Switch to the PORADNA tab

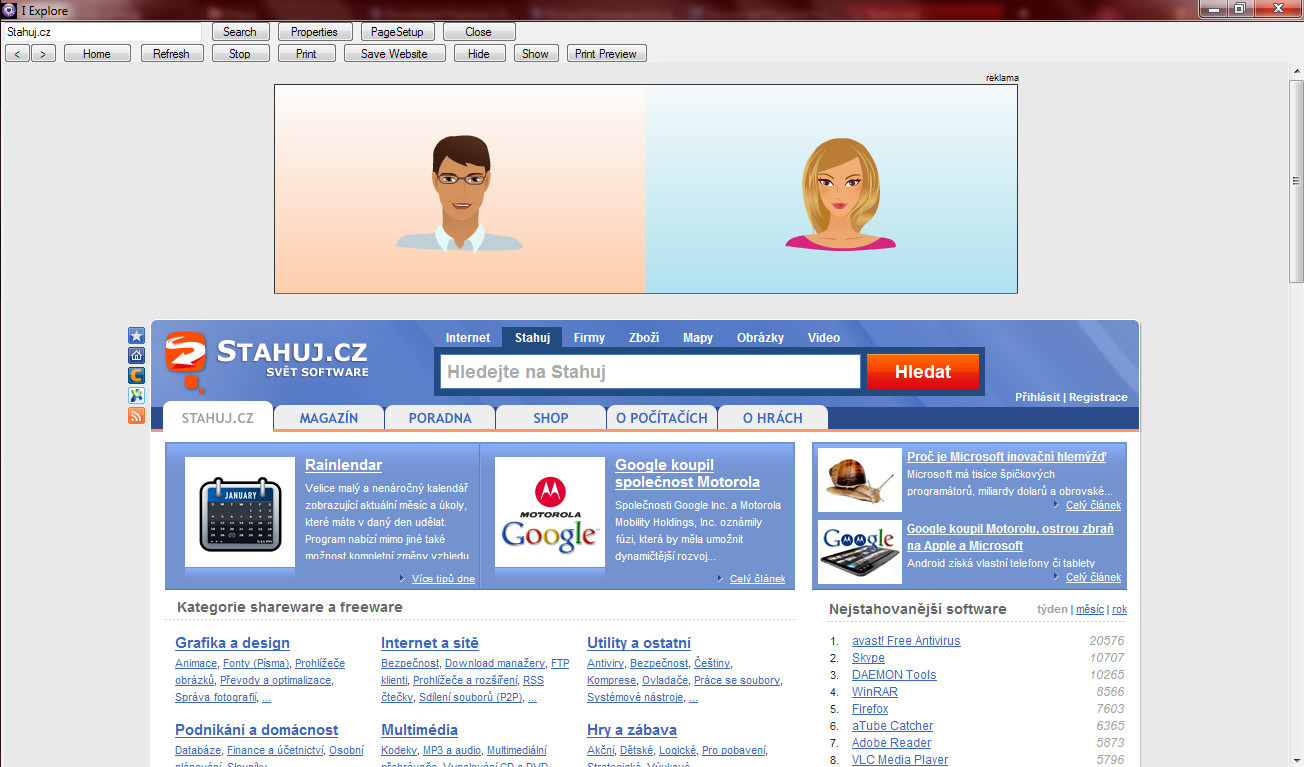click(440, 418)
